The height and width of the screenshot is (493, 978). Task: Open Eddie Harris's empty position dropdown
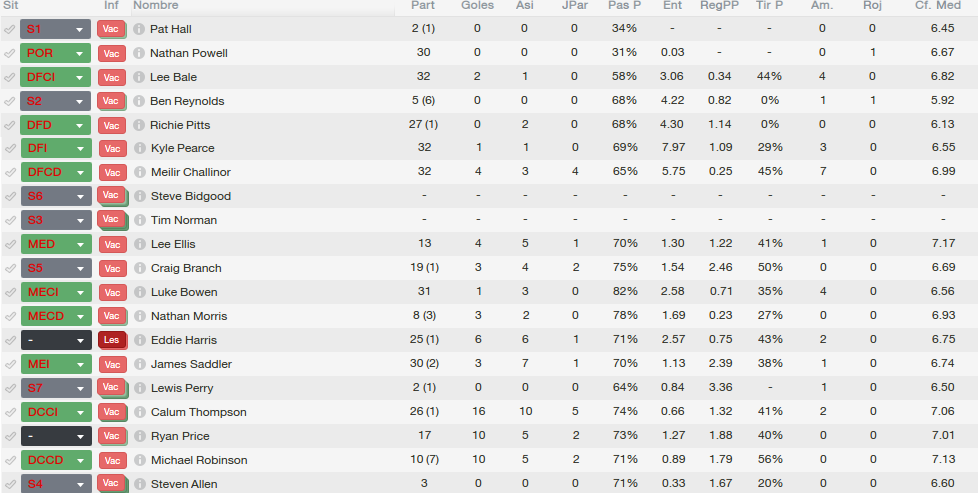tap(56, 340)
